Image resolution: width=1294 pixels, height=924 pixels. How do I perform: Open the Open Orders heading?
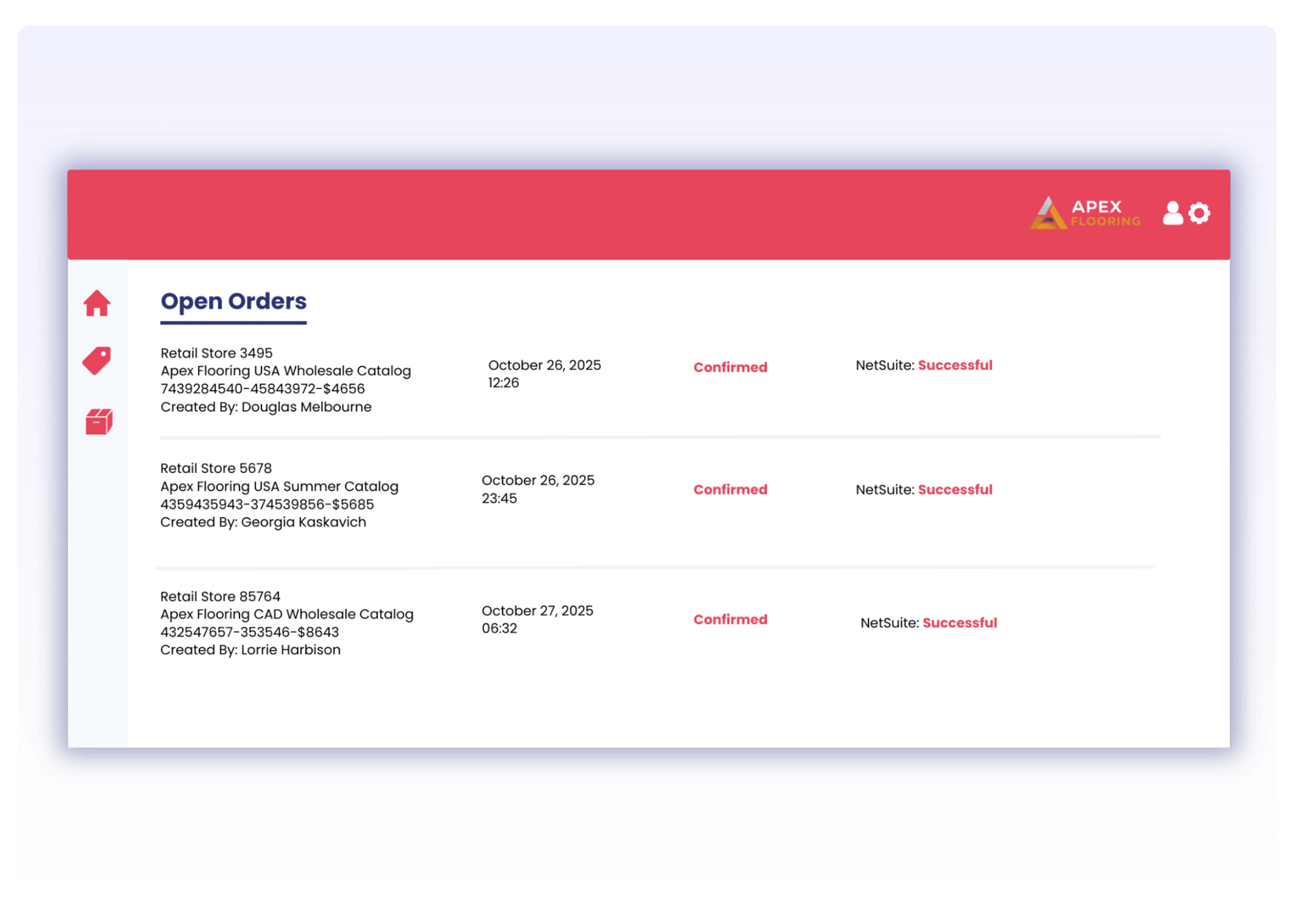(234, 301)
